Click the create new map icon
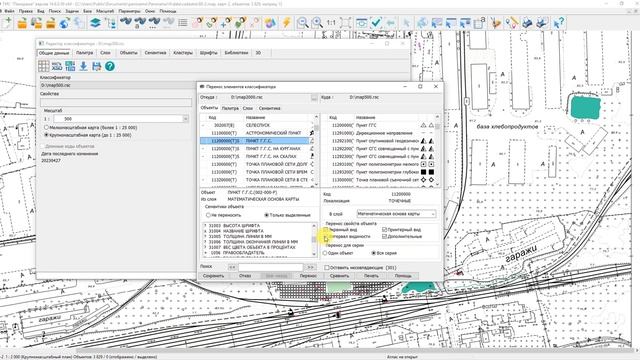Viewport: 640px width, 360px height. [x=7, y=22]
